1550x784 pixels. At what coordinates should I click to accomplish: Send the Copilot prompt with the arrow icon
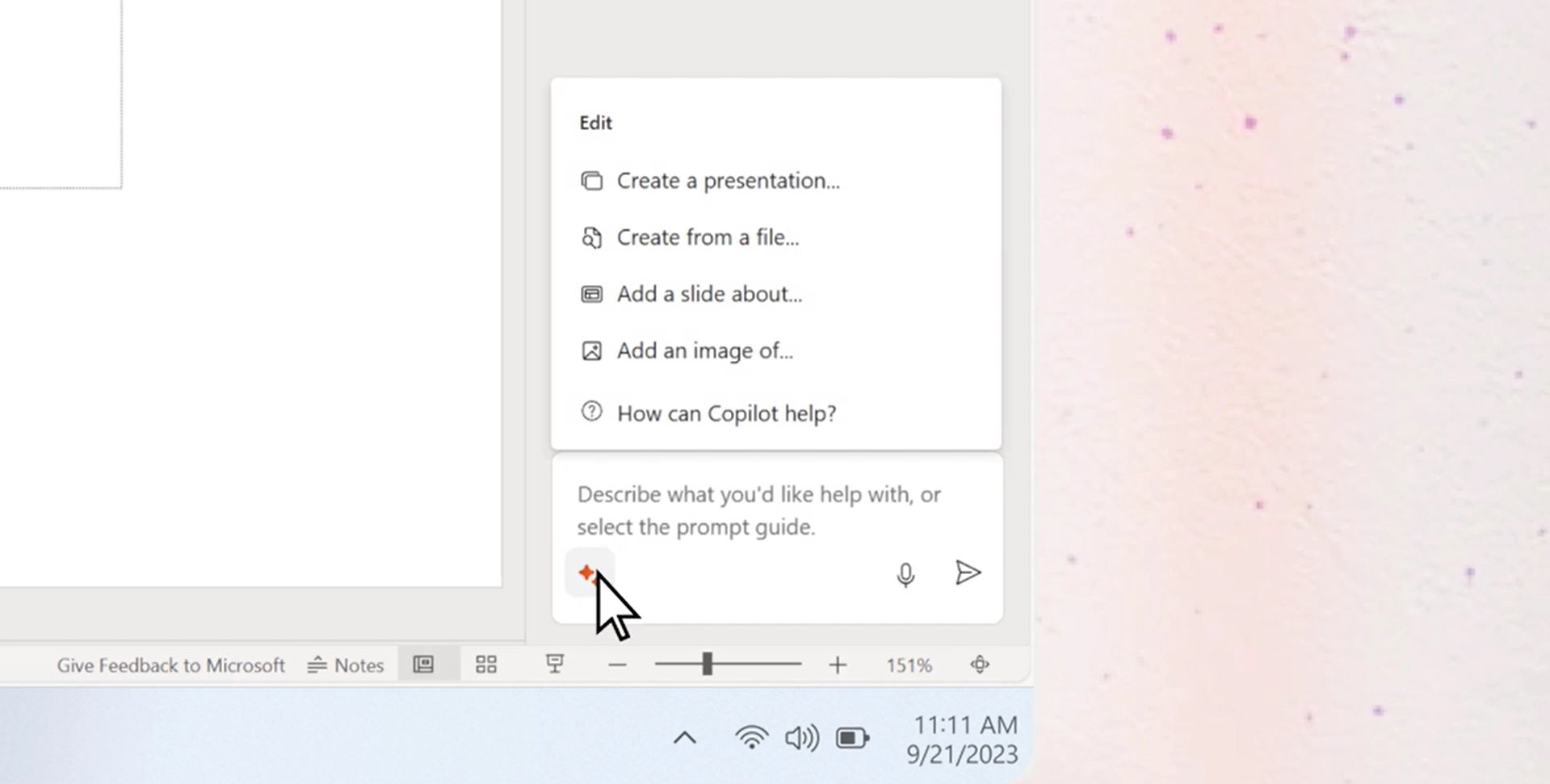[968, 572]
